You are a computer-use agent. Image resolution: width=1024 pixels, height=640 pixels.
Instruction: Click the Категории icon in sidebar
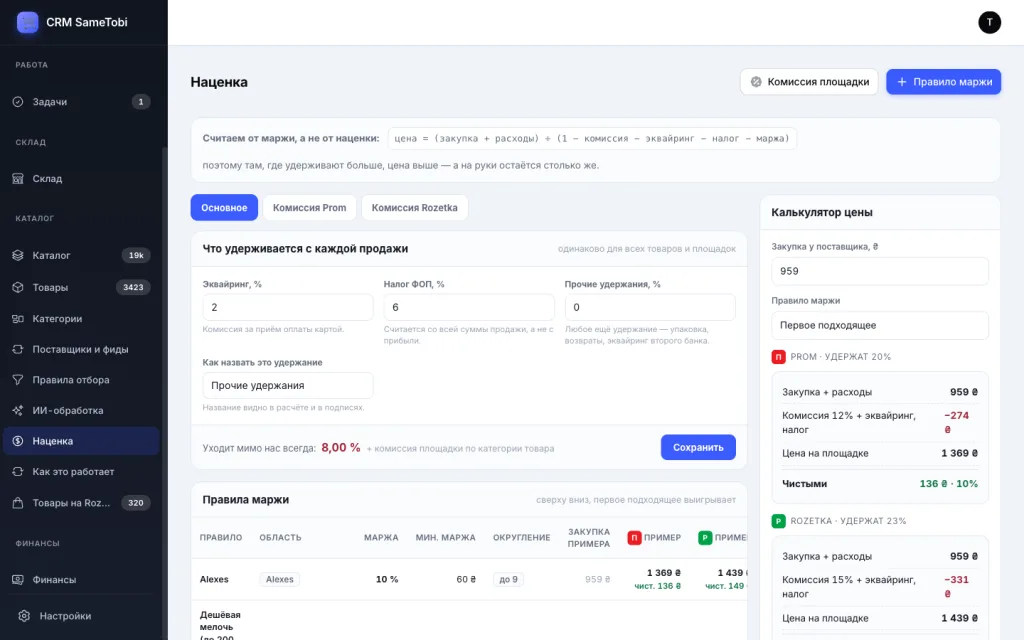tap(18, 319)
